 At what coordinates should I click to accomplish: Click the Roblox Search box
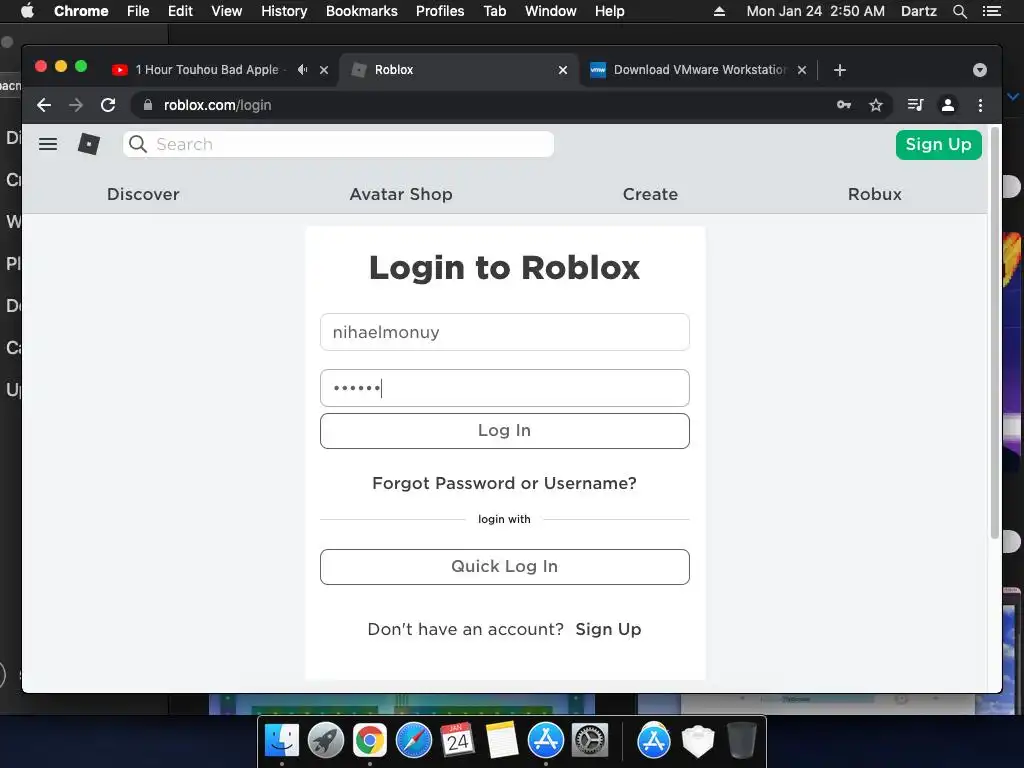click(338, 144)
